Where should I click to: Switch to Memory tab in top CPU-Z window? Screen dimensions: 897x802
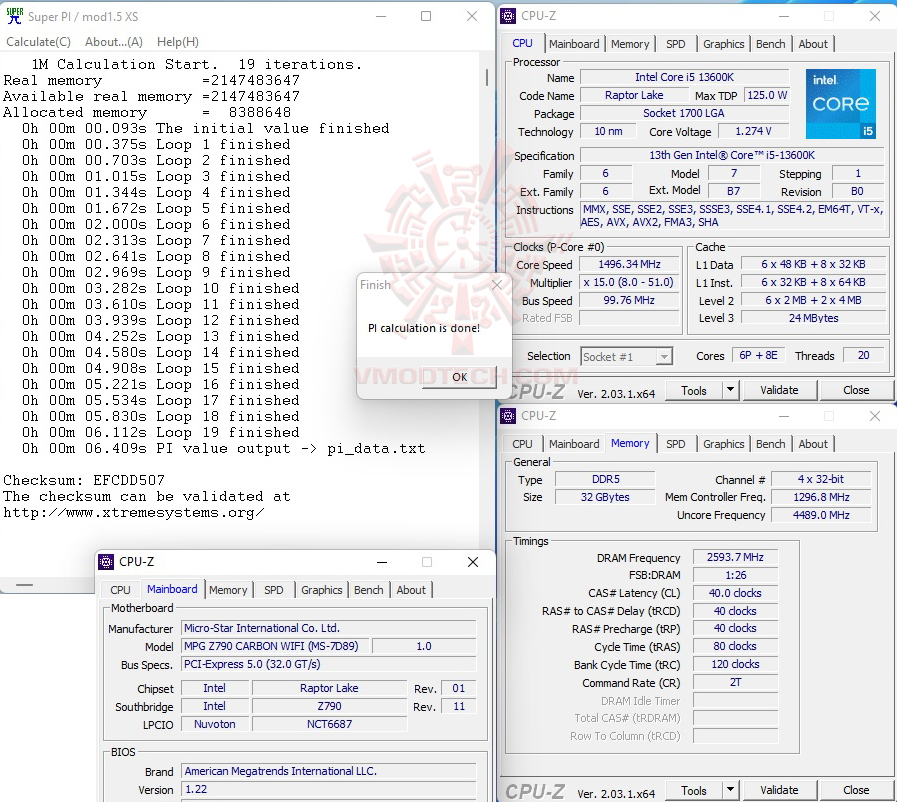point(630,44)
